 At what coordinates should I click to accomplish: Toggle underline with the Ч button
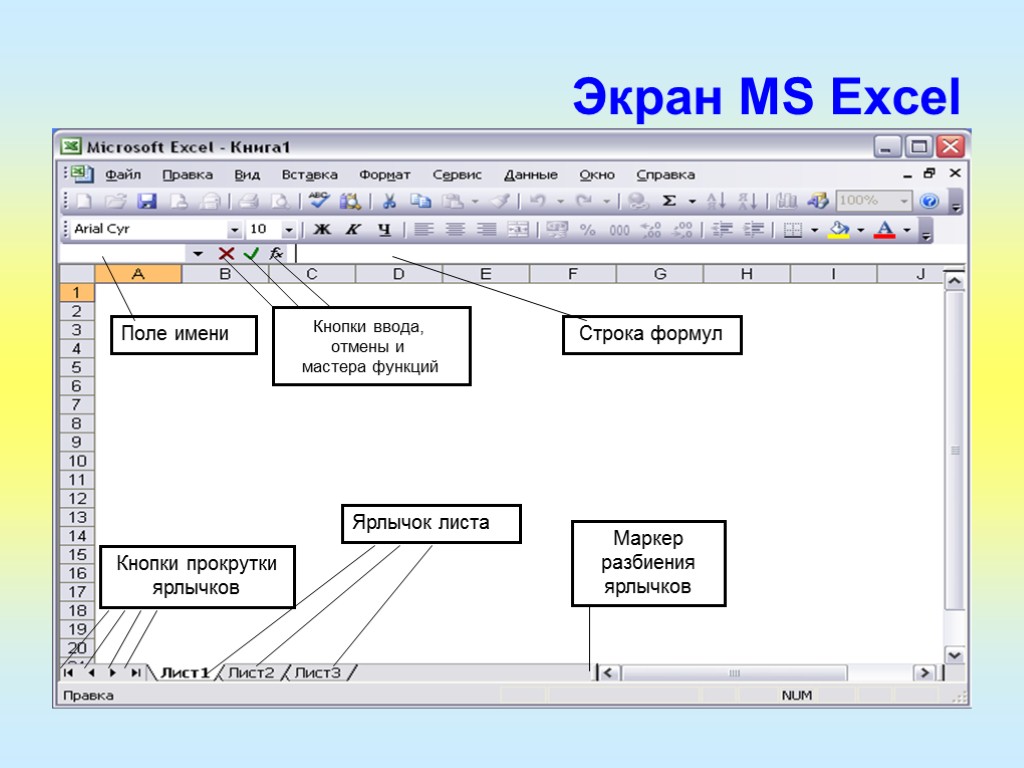pos(384,230)
